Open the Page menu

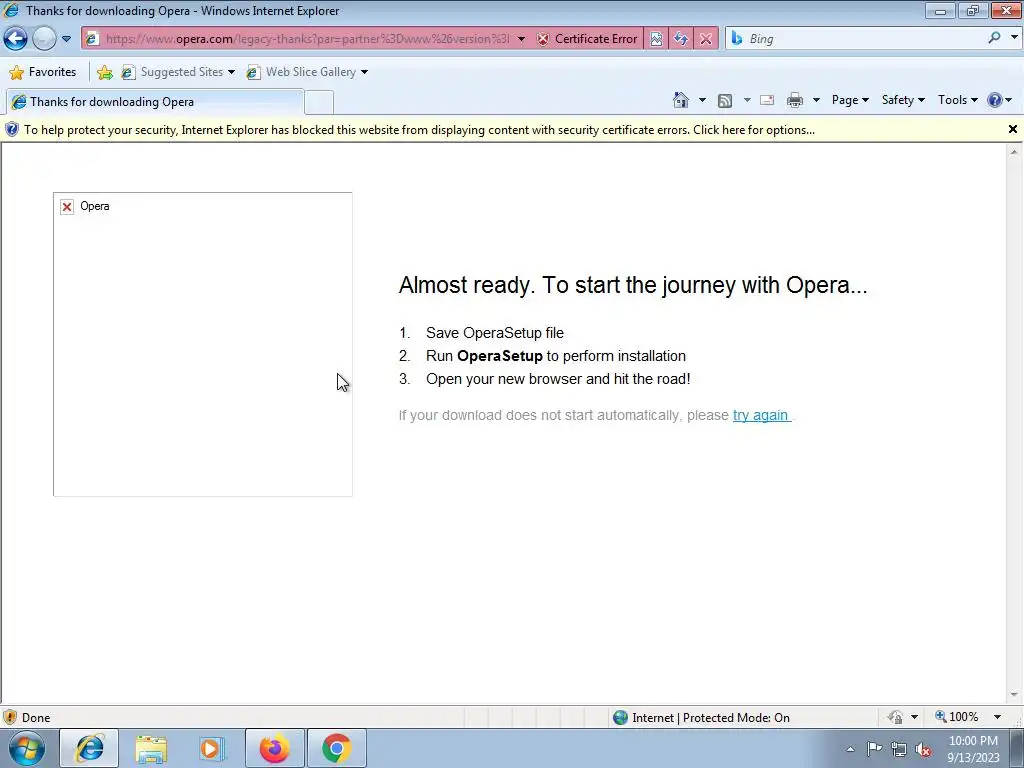pos(850,100)
